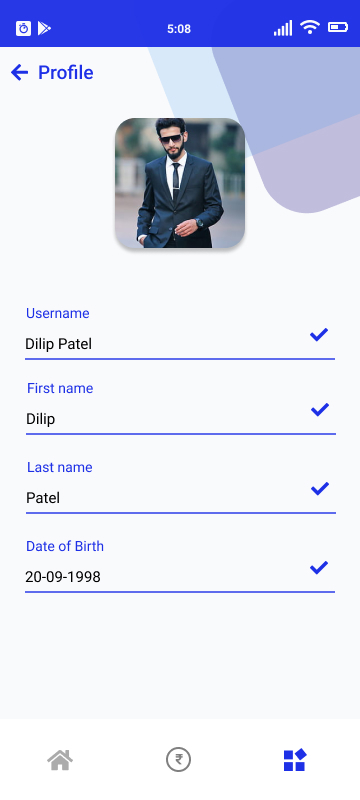Viewport: 360px width, 800px height.
Task: Open the Home tab icon
Action: [x=60, y=760]
